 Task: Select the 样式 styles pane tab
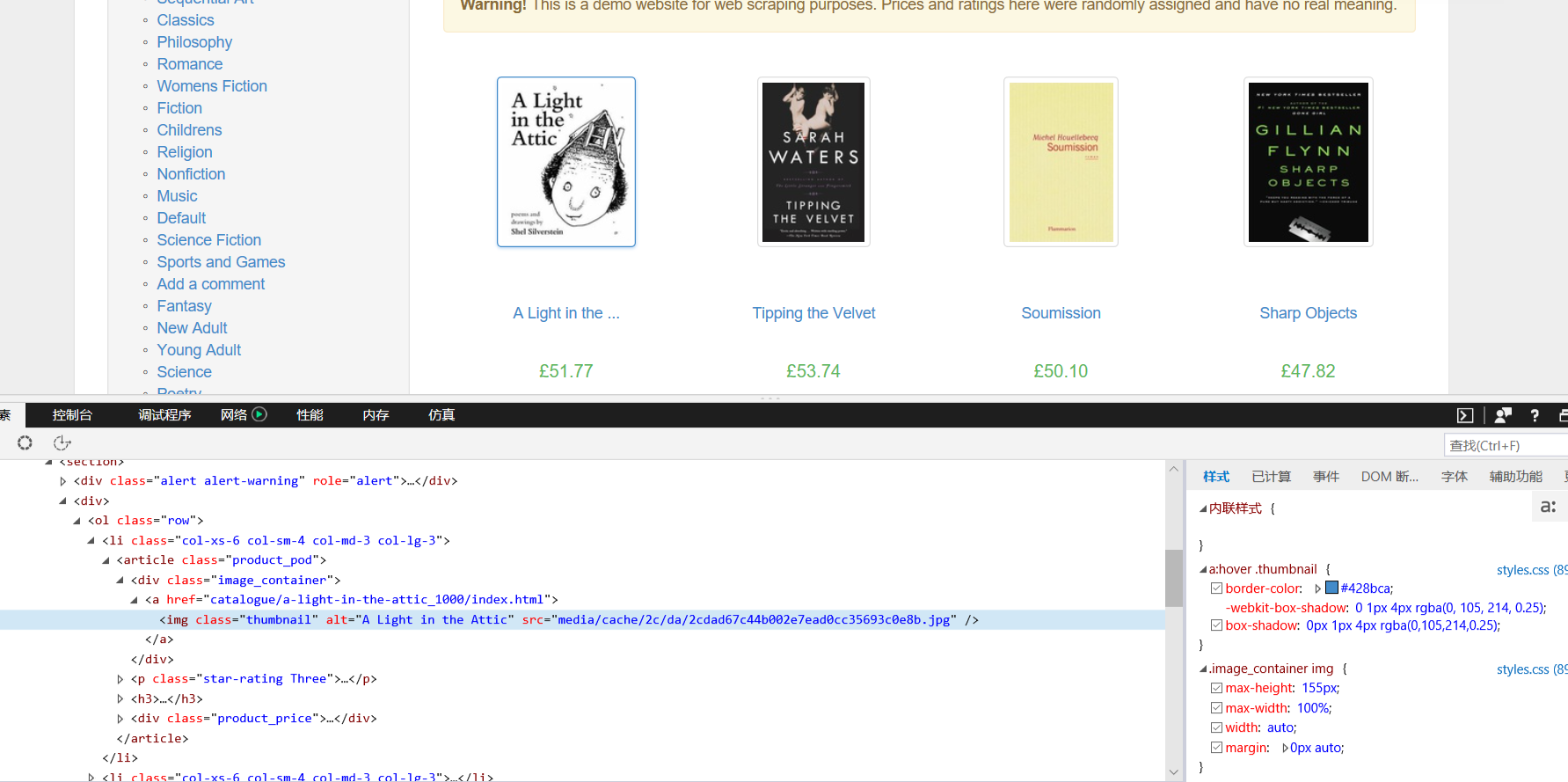click(x=1216, y=477)
